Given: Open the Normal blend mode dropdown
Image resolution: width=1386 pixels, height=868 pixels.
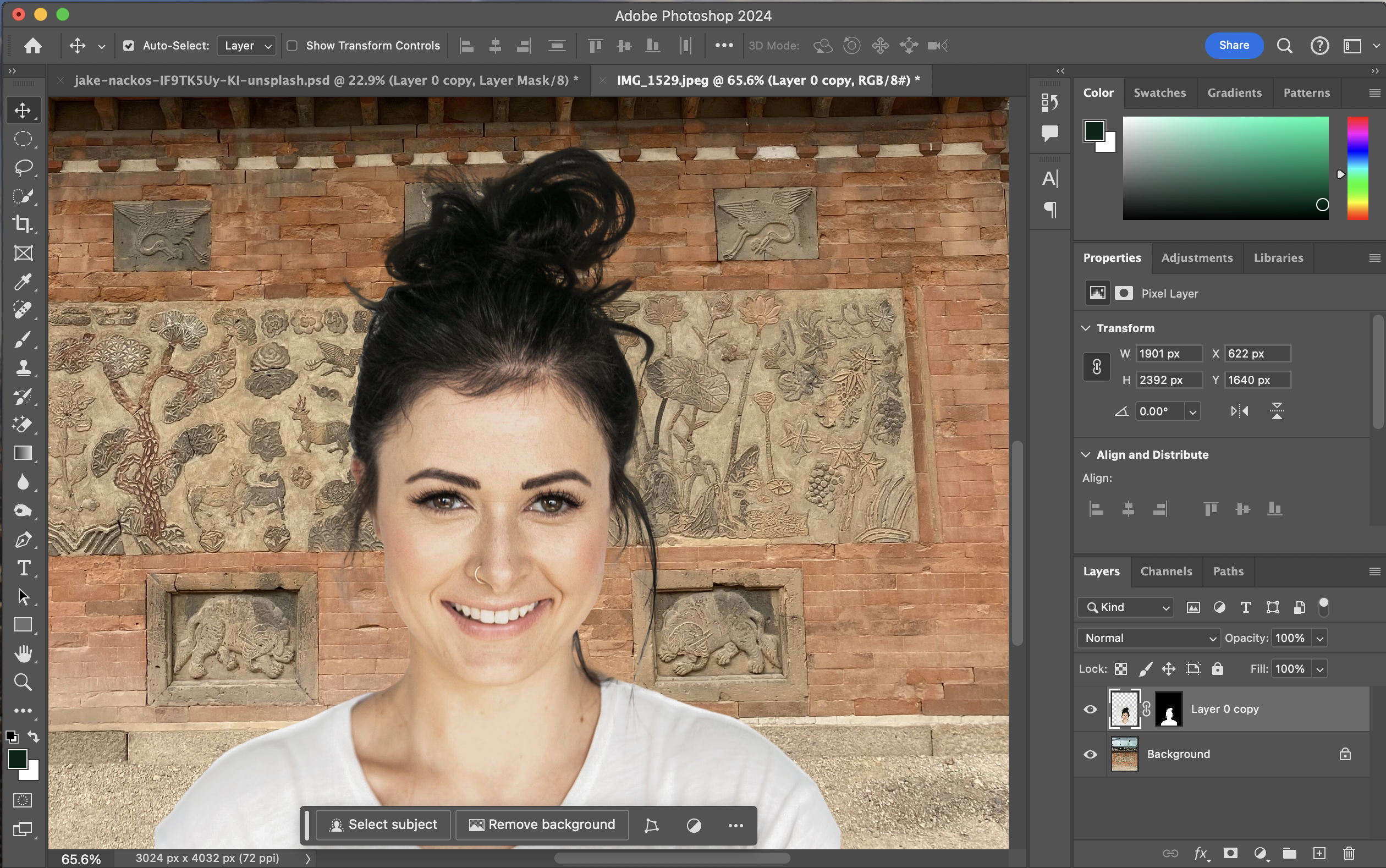Looking at the screenshot, I should (x=1149, y=639).
